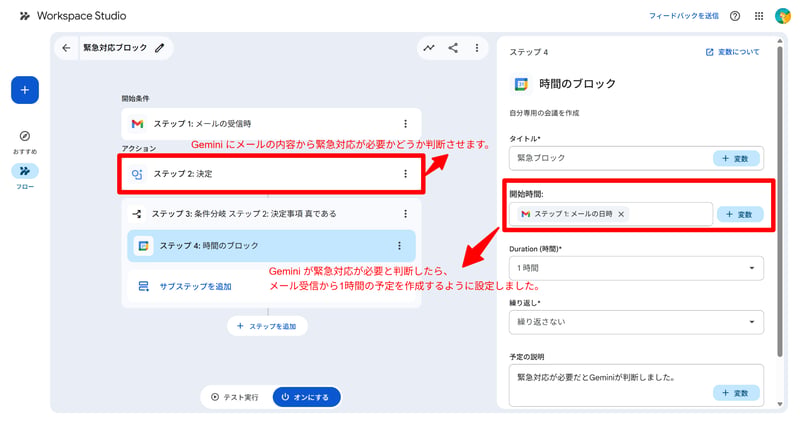800x425 pixels.
Task: Select ステップ 2: 決定 step
Action: pos(271,174)
